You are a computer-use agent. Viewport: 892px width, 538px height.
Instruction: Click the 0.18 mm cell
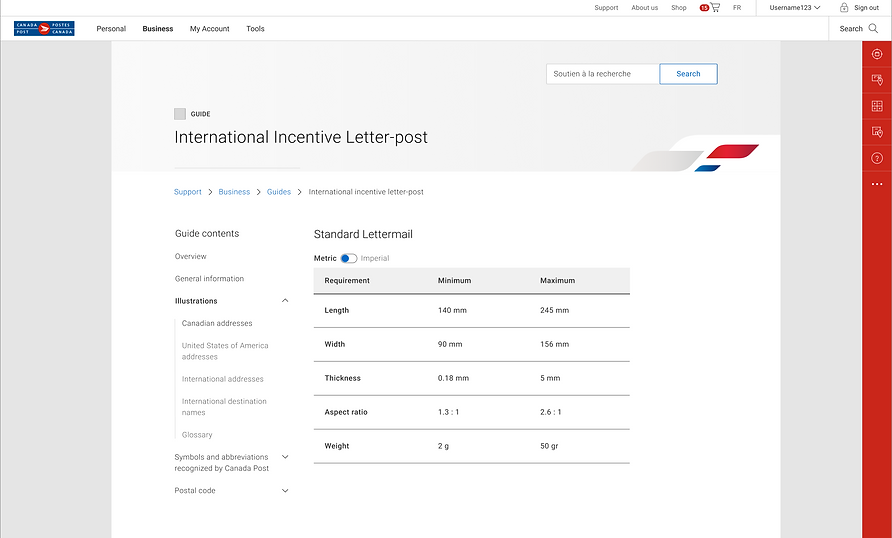[x=453, y=378]
